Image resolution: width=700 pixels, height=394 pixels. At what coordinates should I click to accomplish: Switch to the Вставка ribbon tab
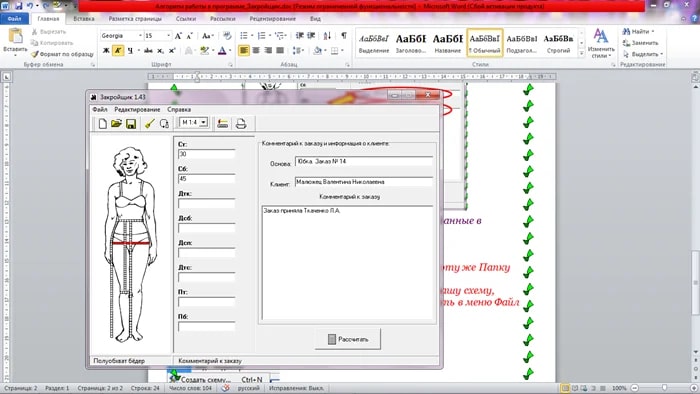(83, 19)
